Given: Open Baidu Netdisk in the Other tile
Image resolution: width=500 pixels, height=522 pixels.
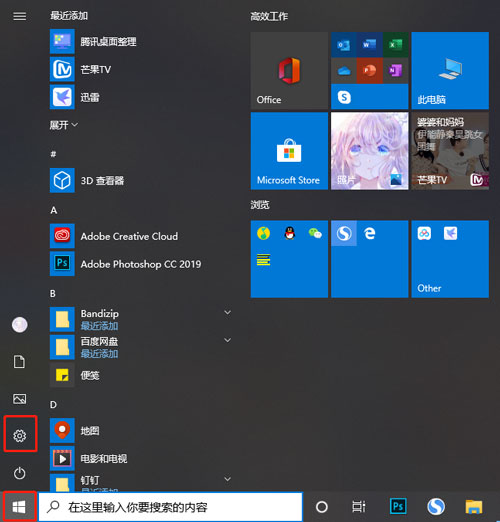Looking at the screenshot, I should pyautogui.click(x=424, y=233).
